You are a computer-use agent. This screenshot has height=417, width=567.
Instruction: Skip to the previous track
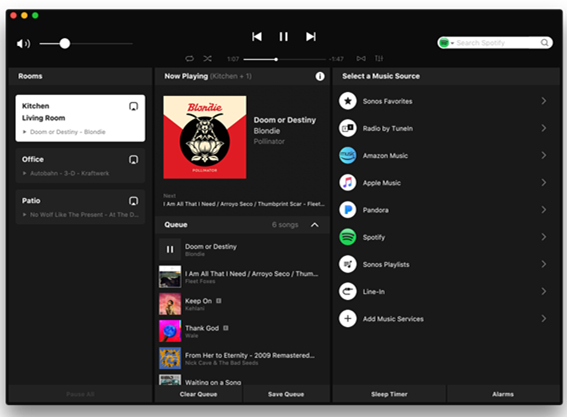(x=257, y=37)
